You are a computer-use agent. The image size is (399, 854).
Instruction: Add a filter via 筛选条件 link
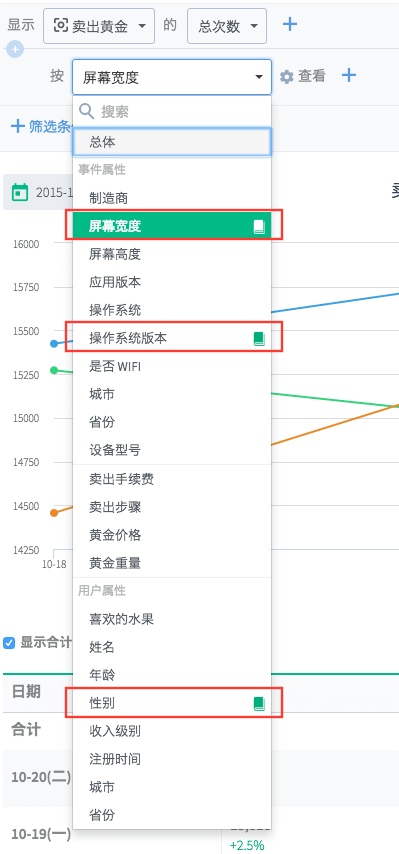click(41, 127)
